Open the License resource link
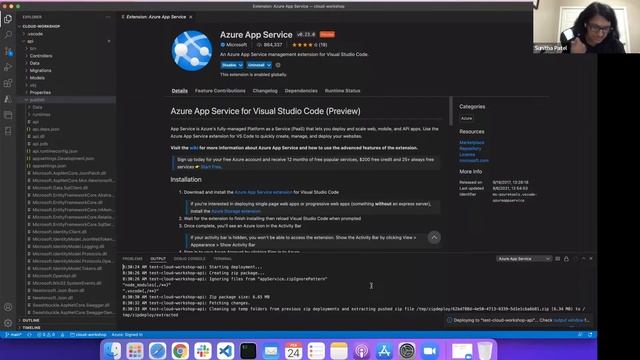The image size is (640, 360). (467, 155)
